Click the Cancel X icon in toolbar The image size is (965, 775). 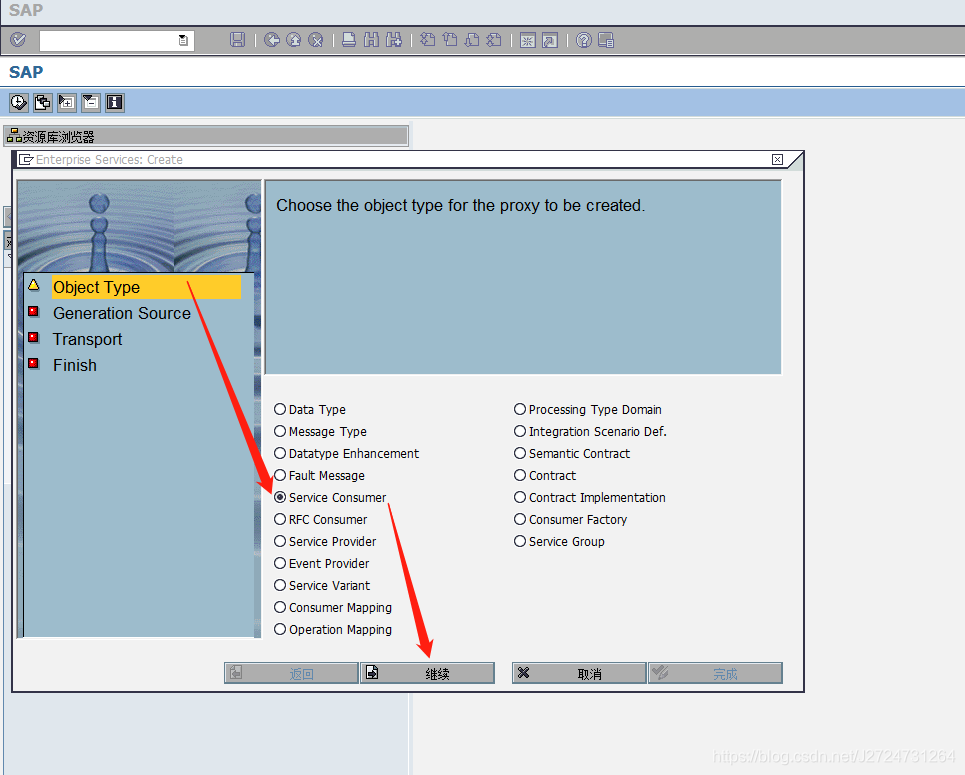[x=316, y=40]
